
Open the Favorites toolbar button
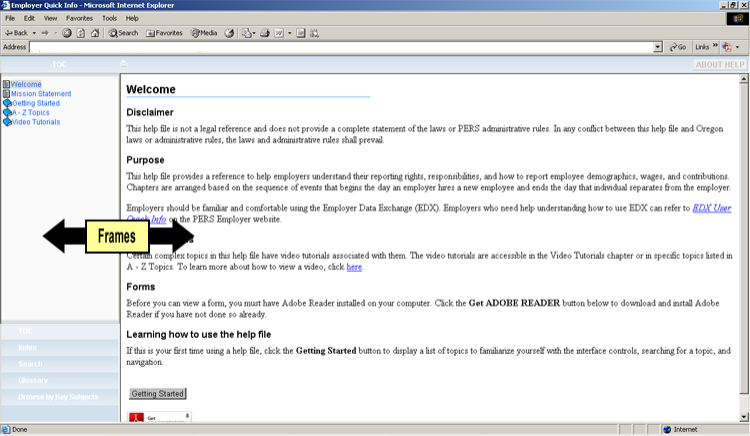tap(165, 33)
